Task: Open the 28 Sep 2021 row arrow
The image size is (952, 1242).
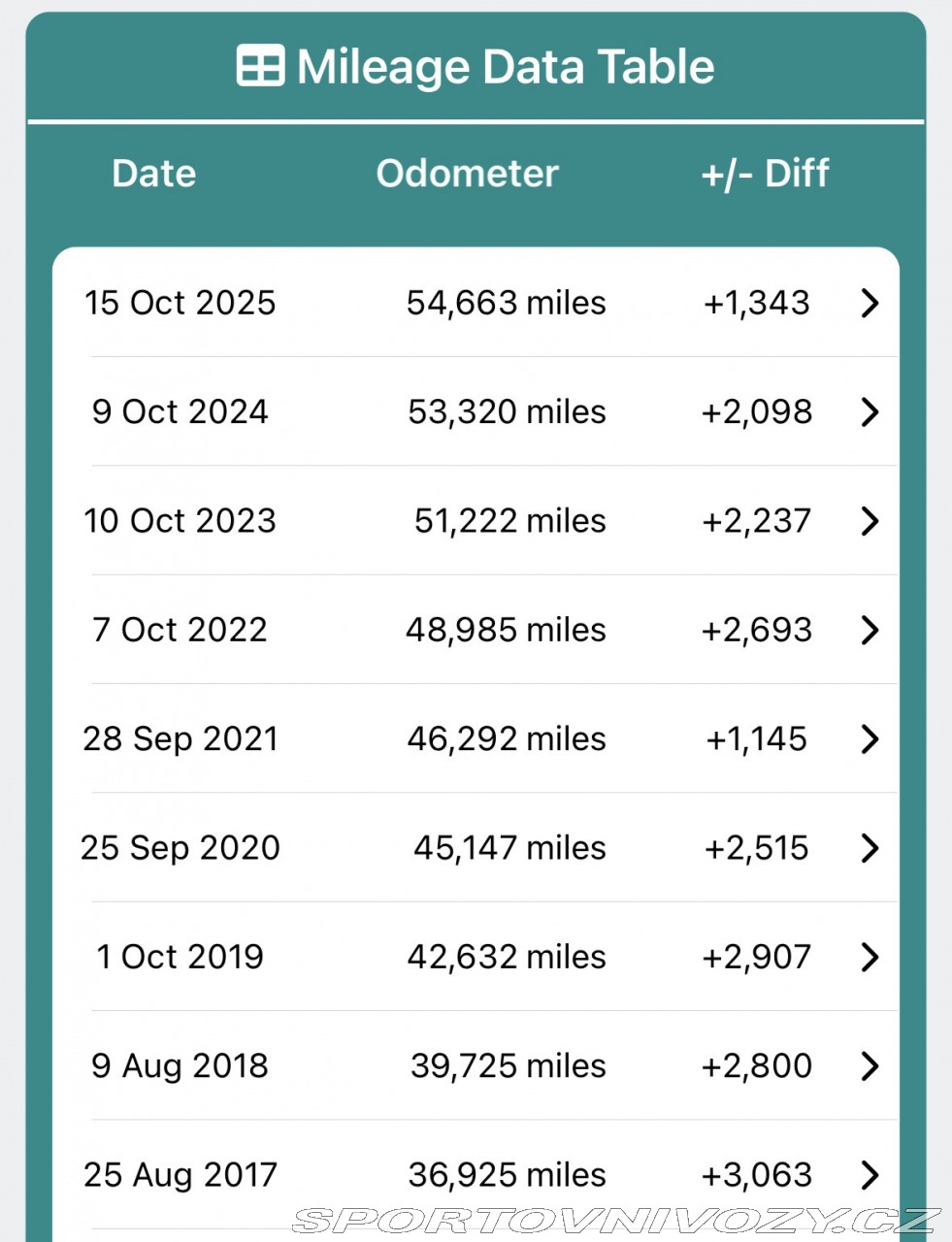Action: 870,739
